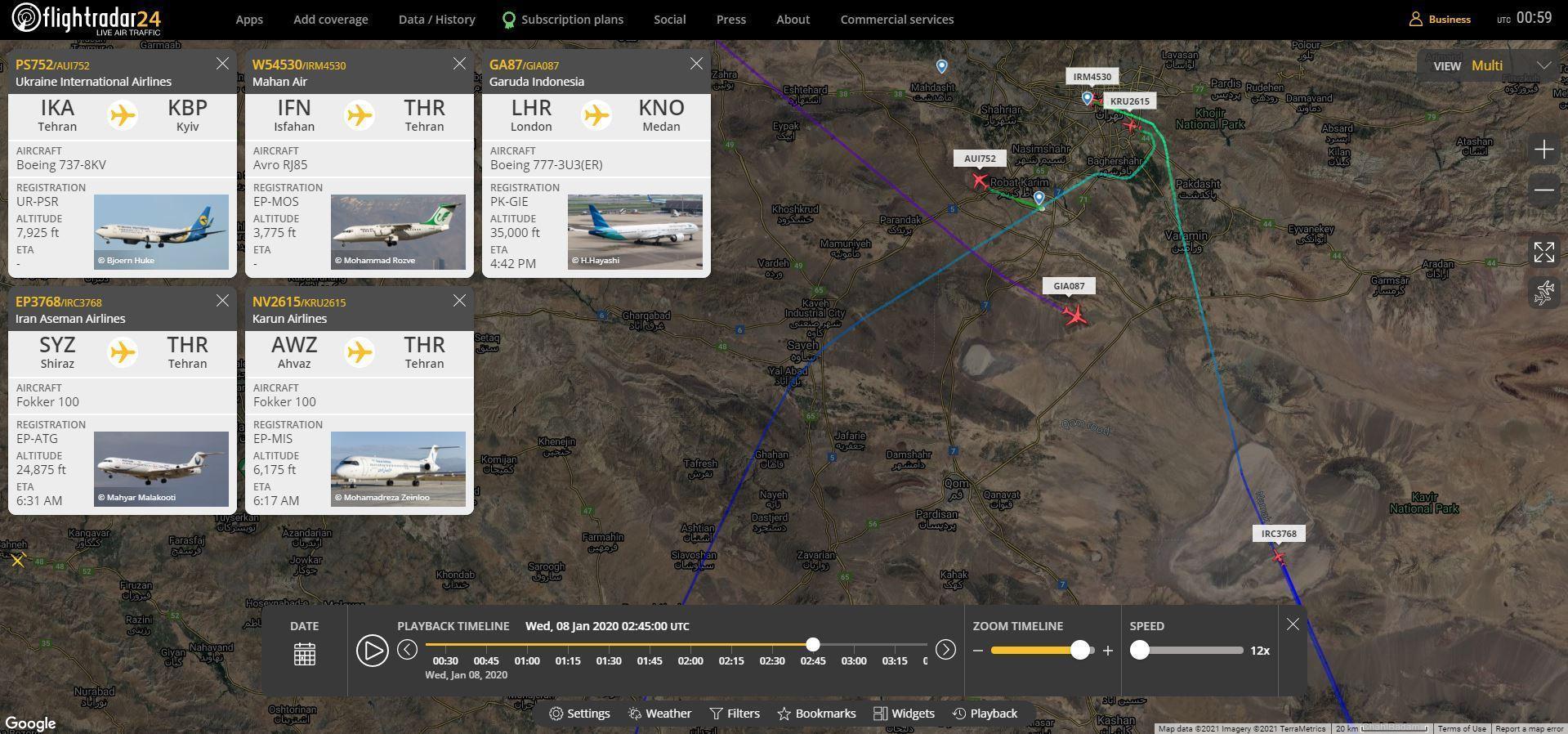Open the Business account icon
1568x734 pixels.
(1416, 19)
